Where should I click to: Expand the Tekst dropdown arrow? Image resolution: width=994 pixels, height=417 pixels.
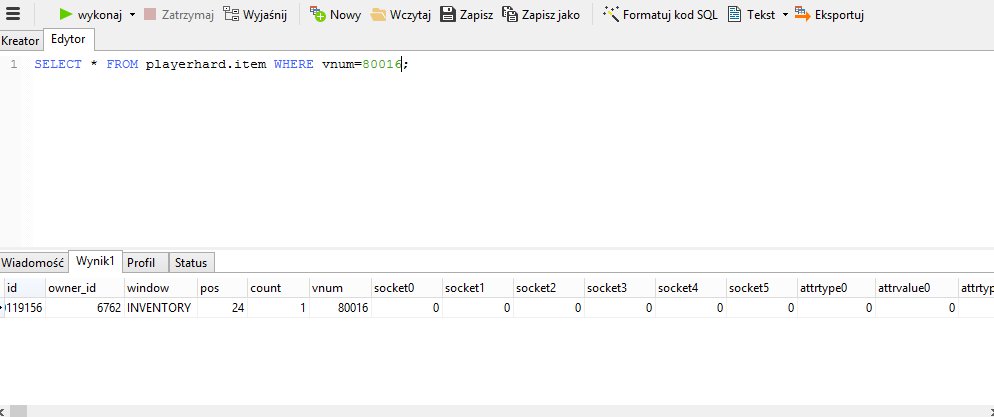[x=785, y=15]
